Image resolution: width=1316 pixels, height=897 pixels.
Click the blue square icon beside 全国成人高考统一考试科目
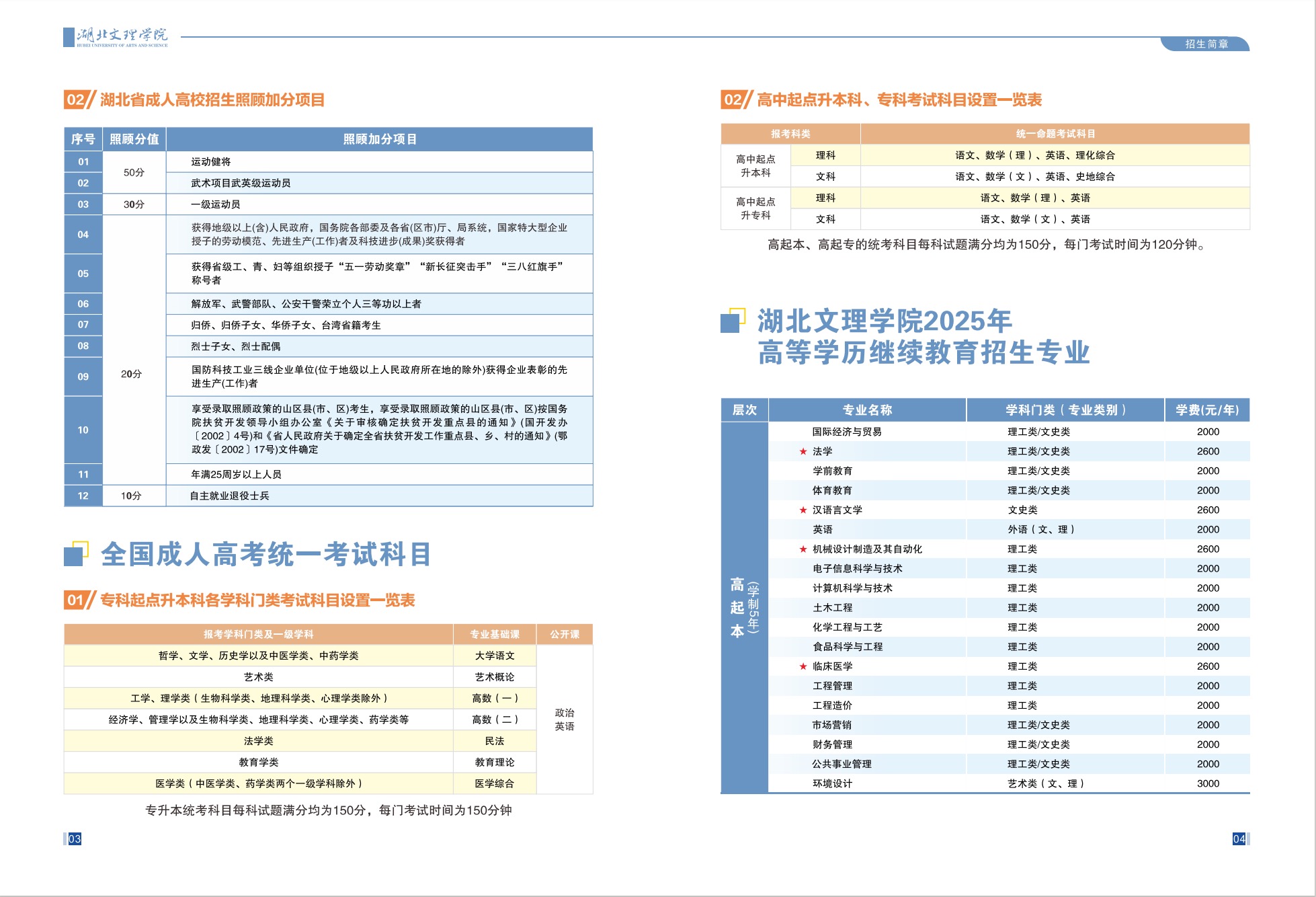[x=76, y=554]
